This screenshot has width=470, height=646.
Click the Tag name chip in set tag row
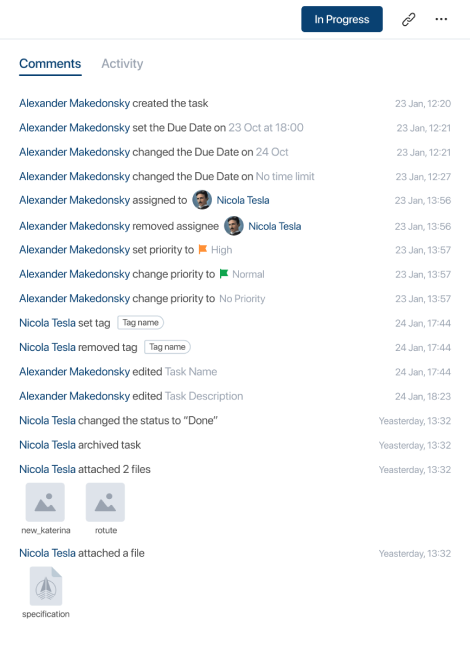tap(140, 323)
